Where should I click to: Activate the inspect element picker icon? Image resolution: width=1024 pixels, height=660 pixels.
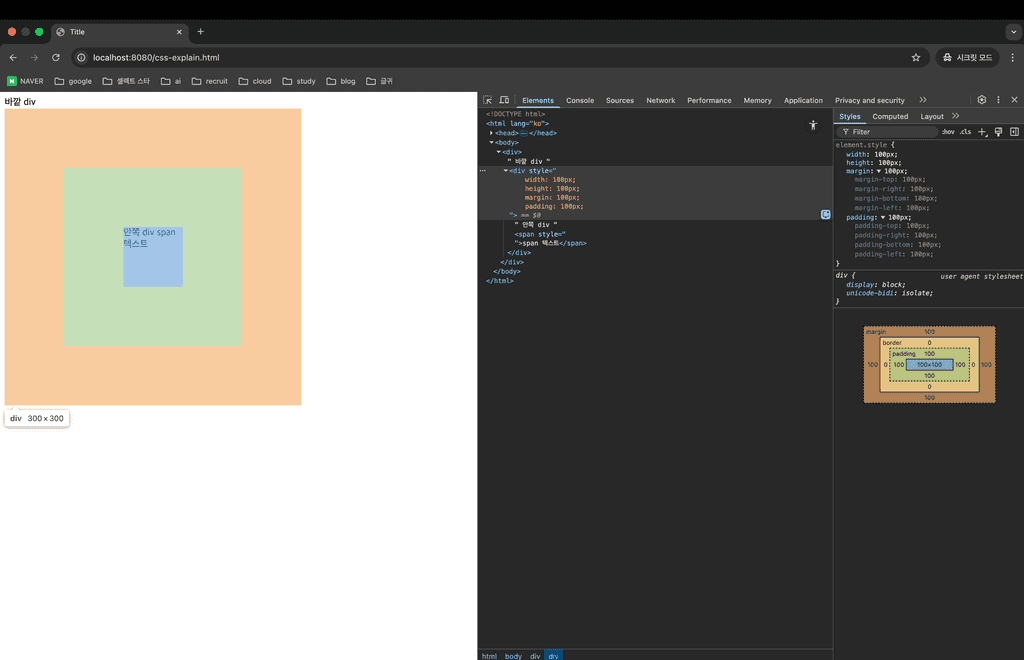click(488, 100)
